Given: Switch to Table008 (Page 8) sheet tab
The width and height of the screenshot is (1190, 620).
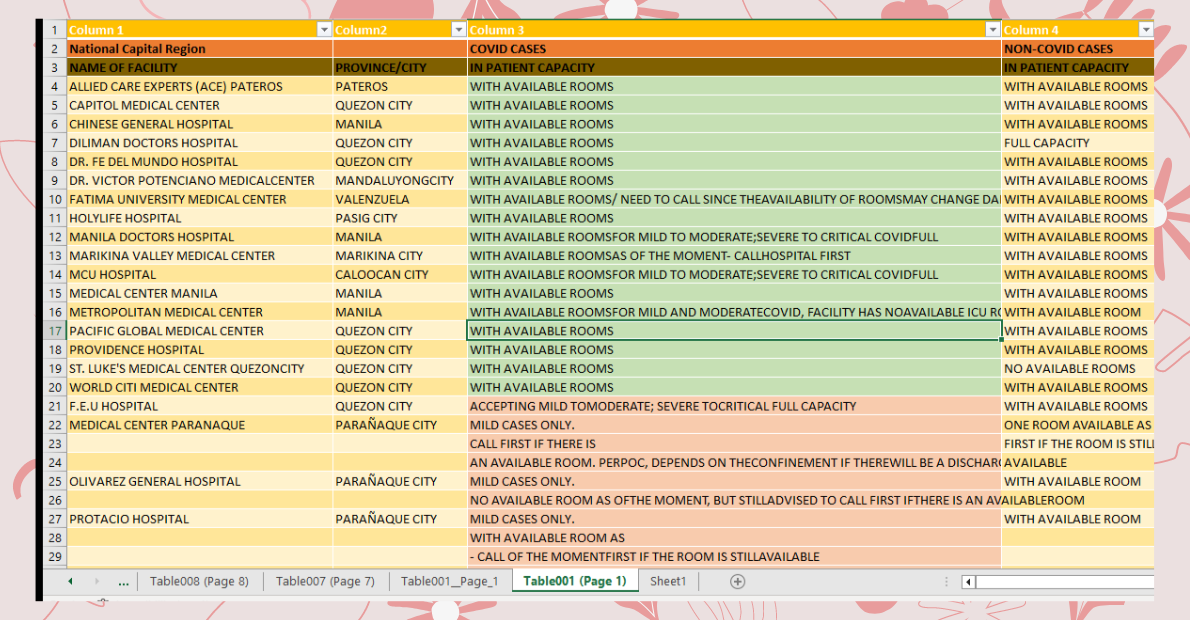Looking at the screenshot, I should 199,581.
